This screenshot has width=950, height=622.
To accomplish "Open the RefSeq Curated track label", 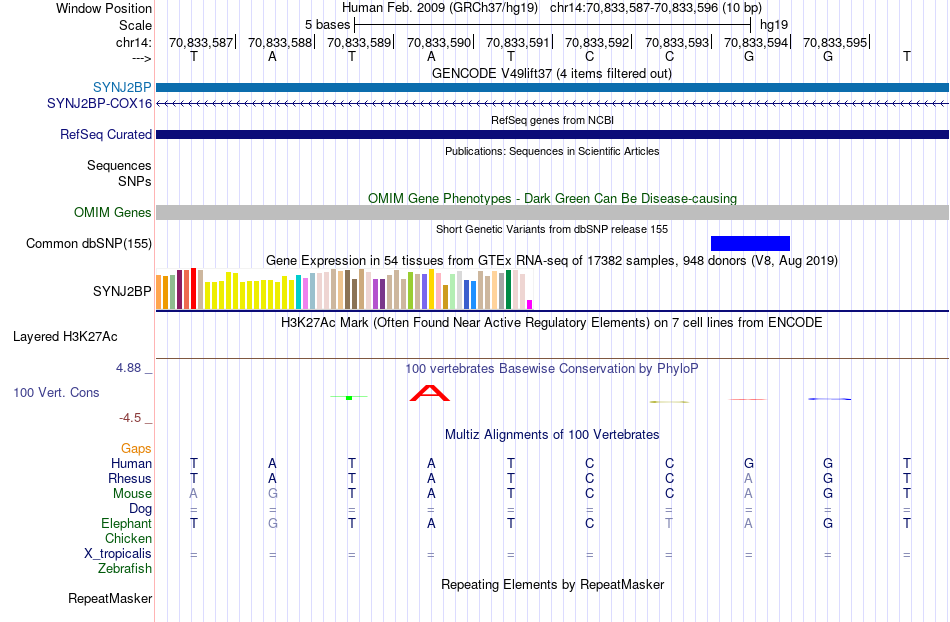I will (105, 134).
